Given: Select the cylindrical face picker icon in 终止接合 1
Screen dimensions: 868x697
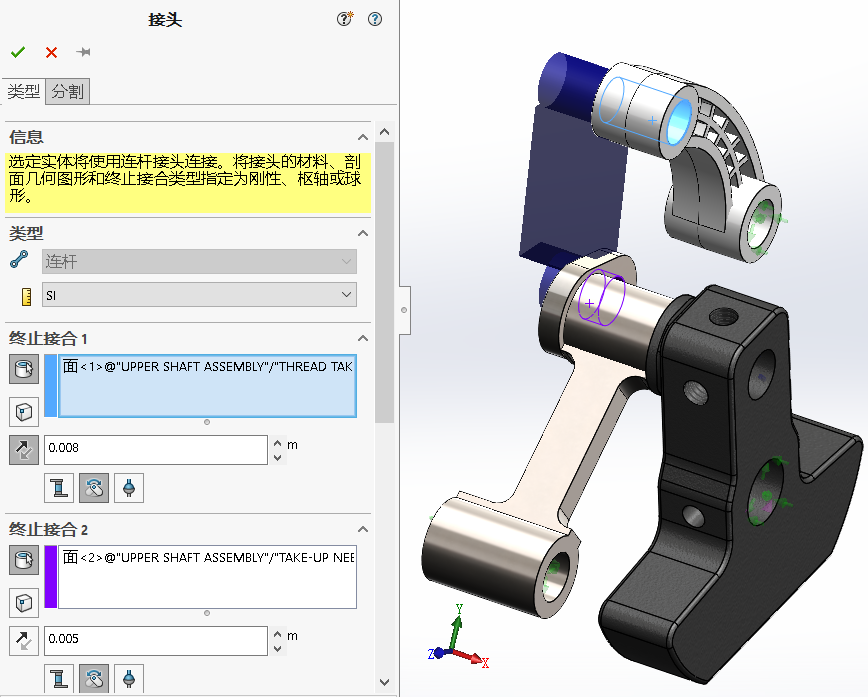Looking at the screenshot, I should 24,369.
